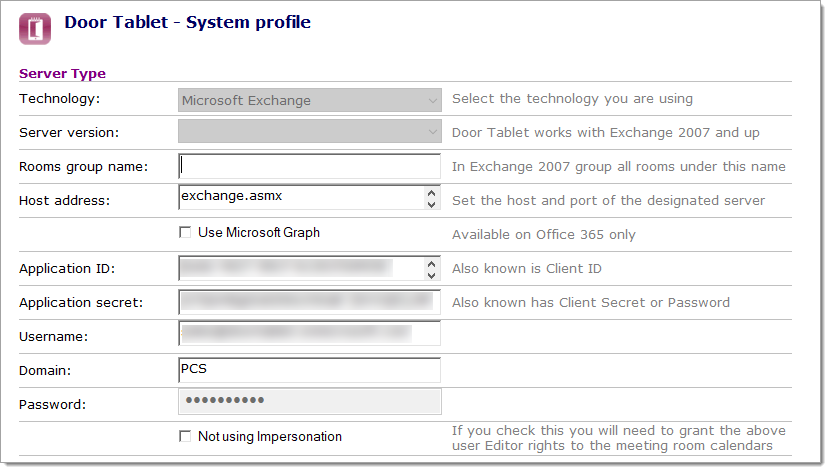Click the Door Tablet - System profile title

(x=188, y=22)
